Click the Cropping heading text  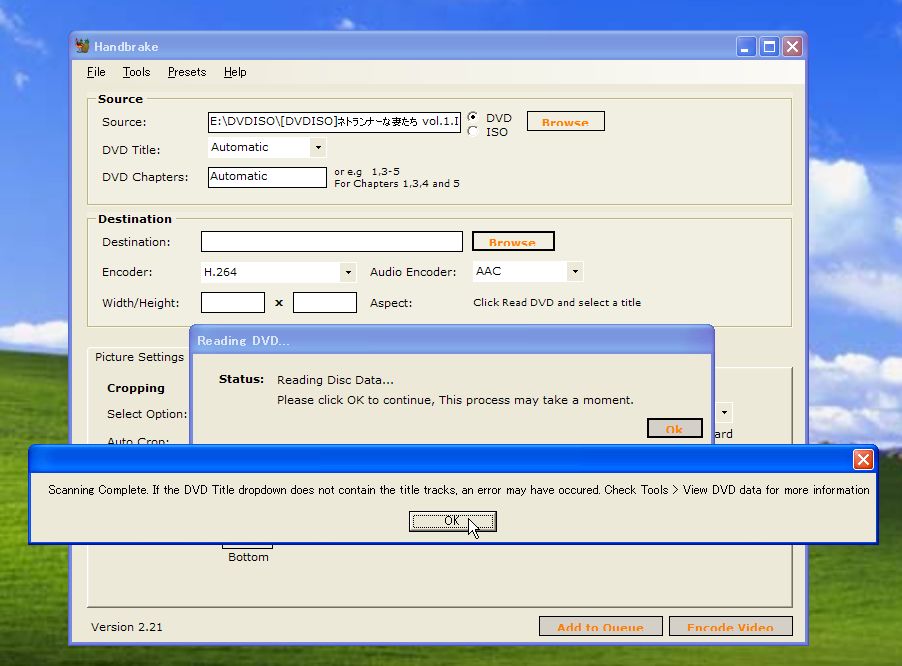point(136,388)
